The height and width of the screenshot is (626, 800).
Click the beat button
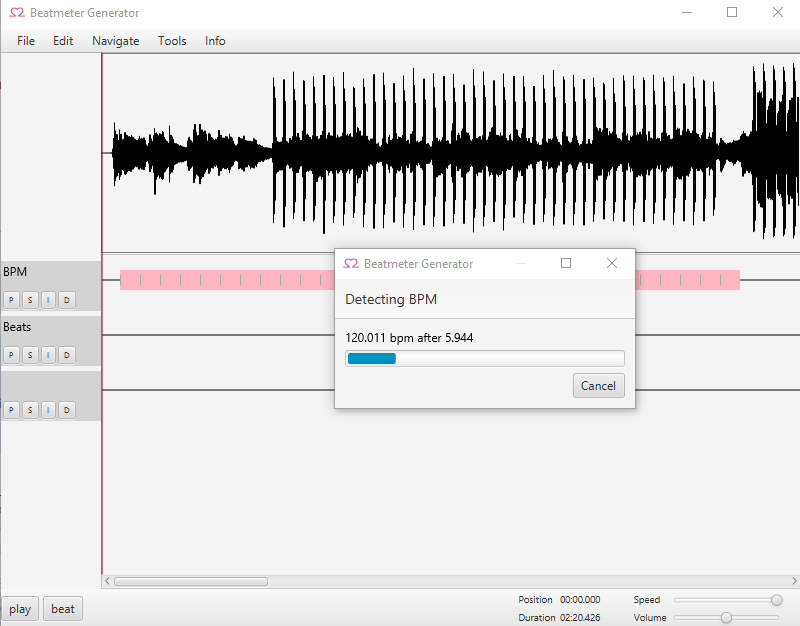63,609
